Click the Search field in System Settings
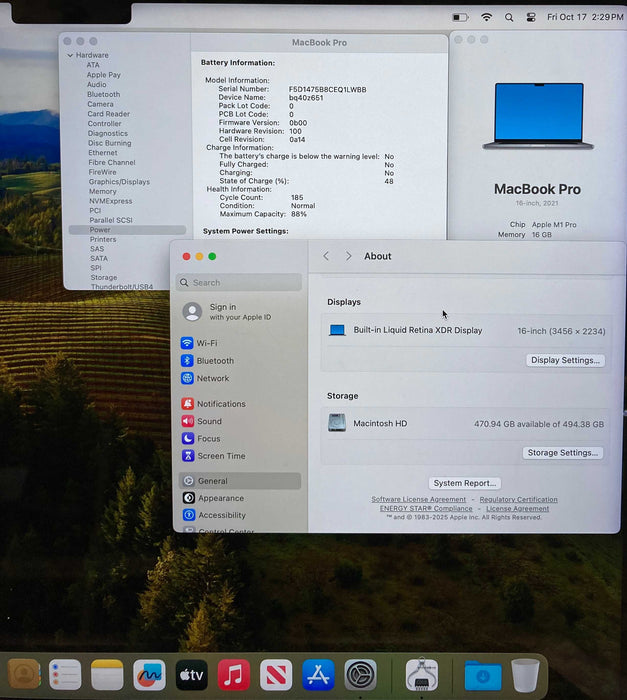Image resolution: width=627 pixels, height=700 pixels. coord(239,283)
